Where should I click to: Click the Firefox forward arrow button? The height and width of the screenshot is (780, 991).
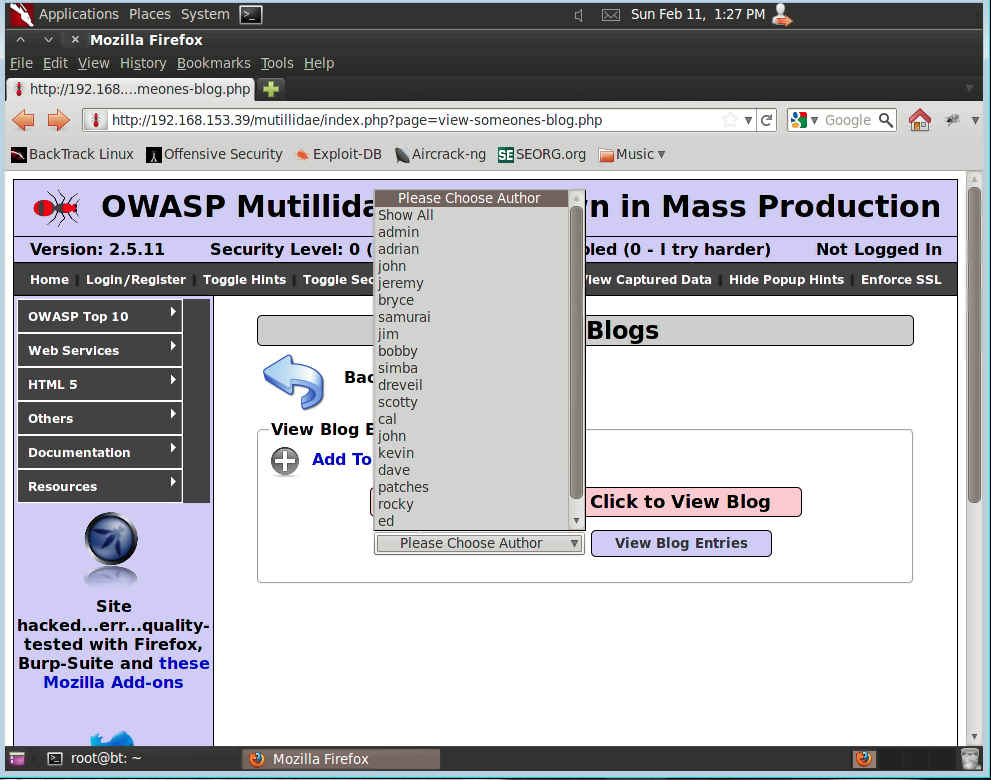point(58,120)
